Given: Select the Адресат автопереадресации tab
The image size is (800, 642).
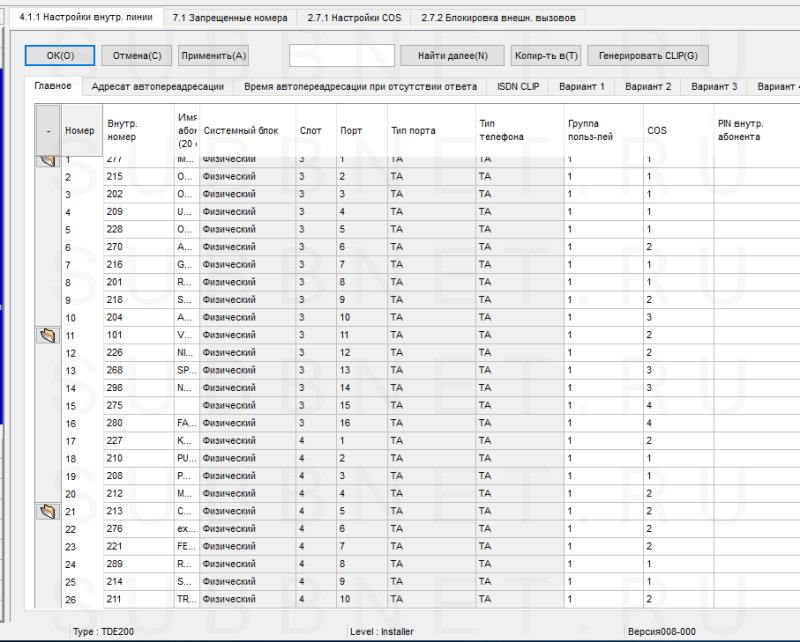Looking at the screenshot, I should click(x=157, y=87).
